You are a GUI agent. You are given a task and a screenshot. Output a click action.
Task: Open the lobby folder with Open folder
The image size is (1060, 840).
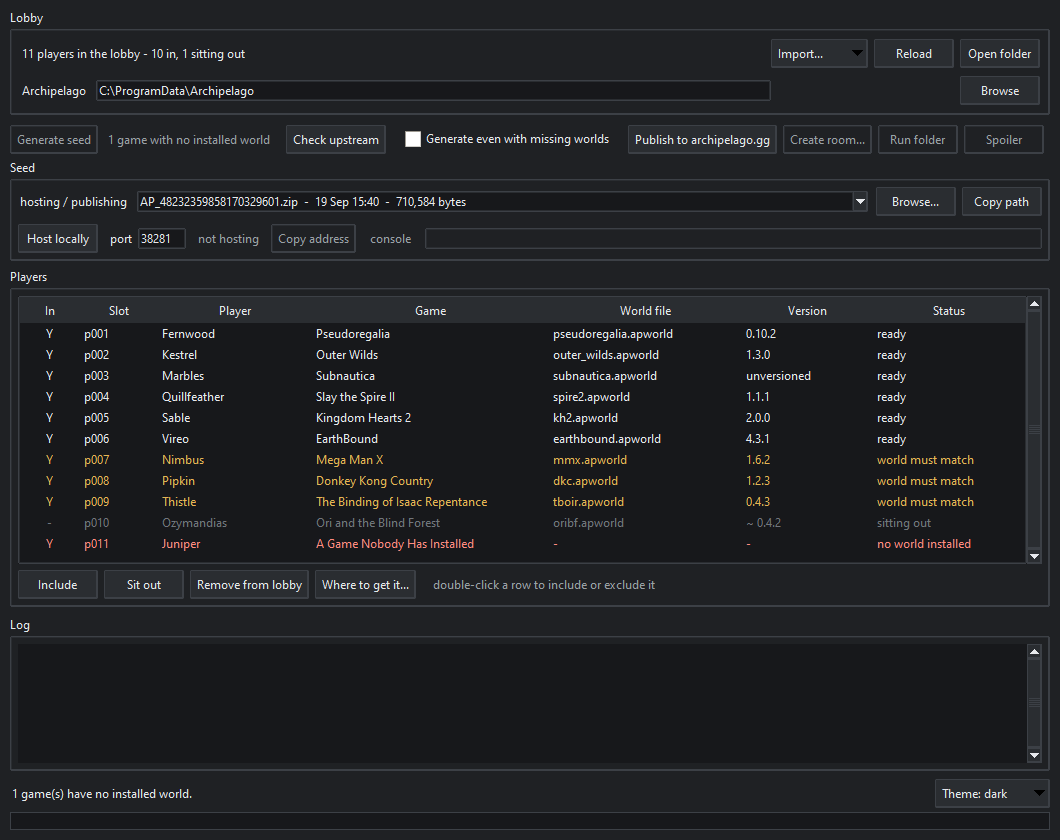[x=999, y=53]
